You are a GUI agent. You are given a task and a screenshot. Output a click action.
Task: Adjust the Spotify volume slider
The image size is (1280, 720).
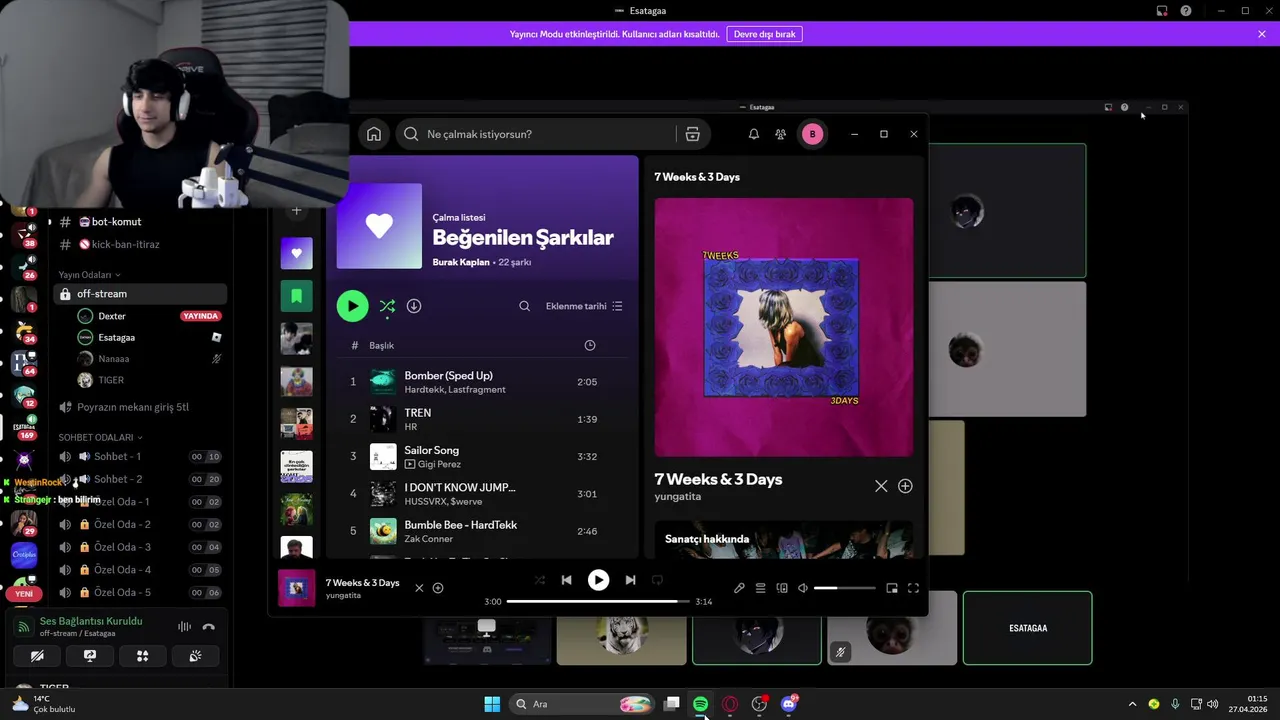coord(844,588)
